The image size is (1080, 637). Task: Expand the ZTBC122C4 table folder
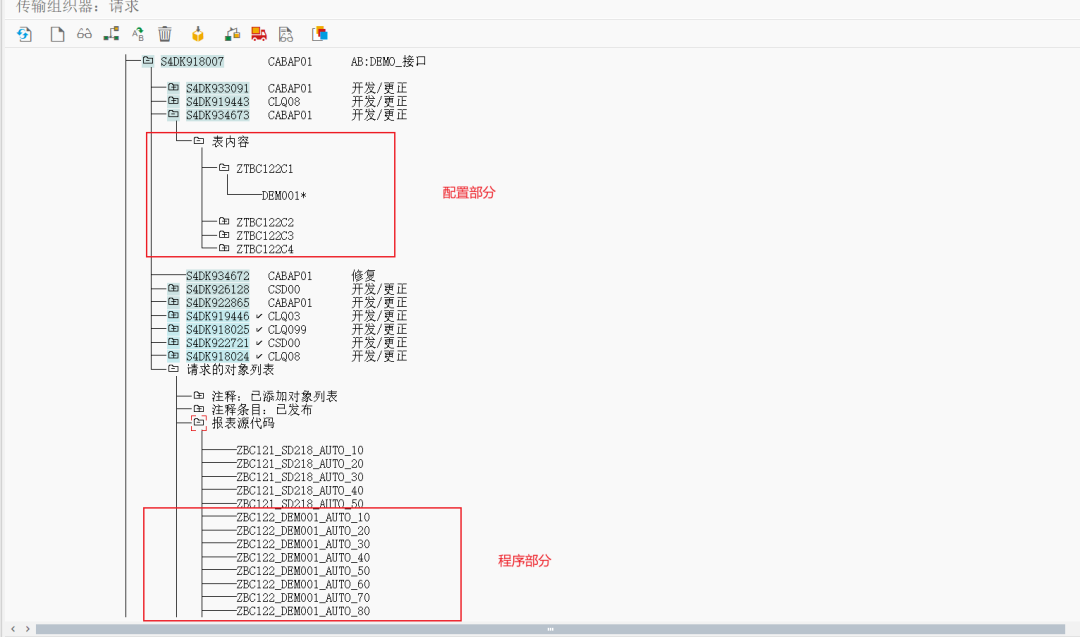pyautogui.click(x=224, y=248)
